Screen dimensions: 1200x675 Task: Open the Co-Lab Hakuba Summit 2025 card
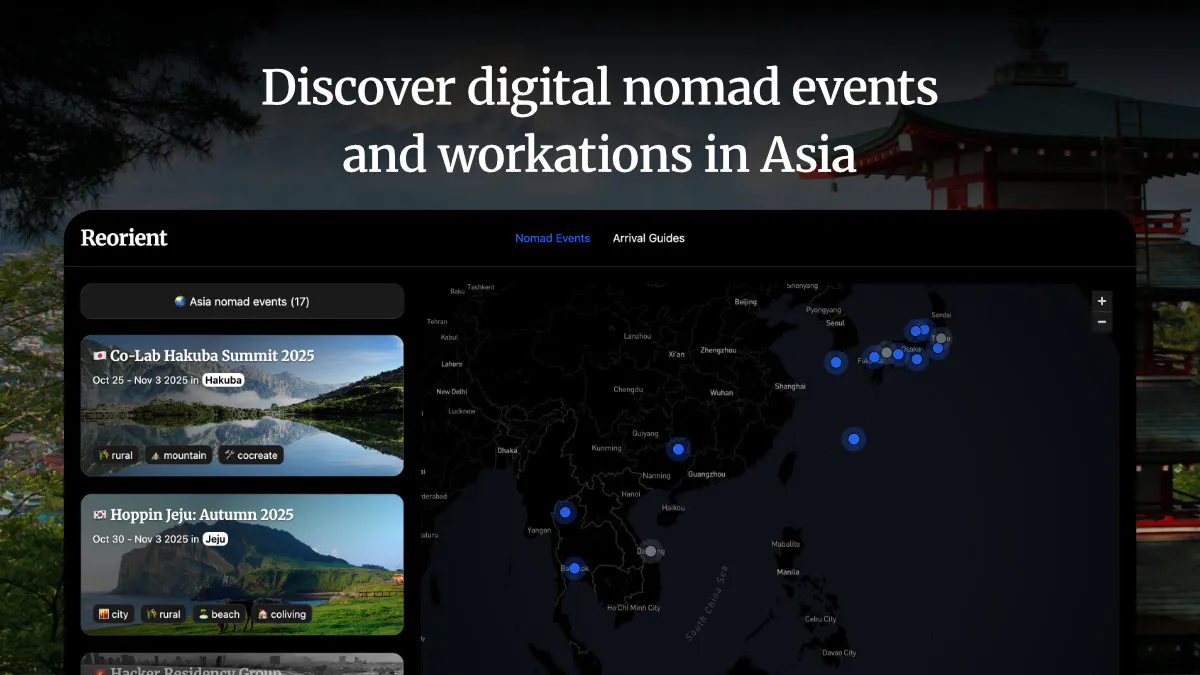[242, 405]
